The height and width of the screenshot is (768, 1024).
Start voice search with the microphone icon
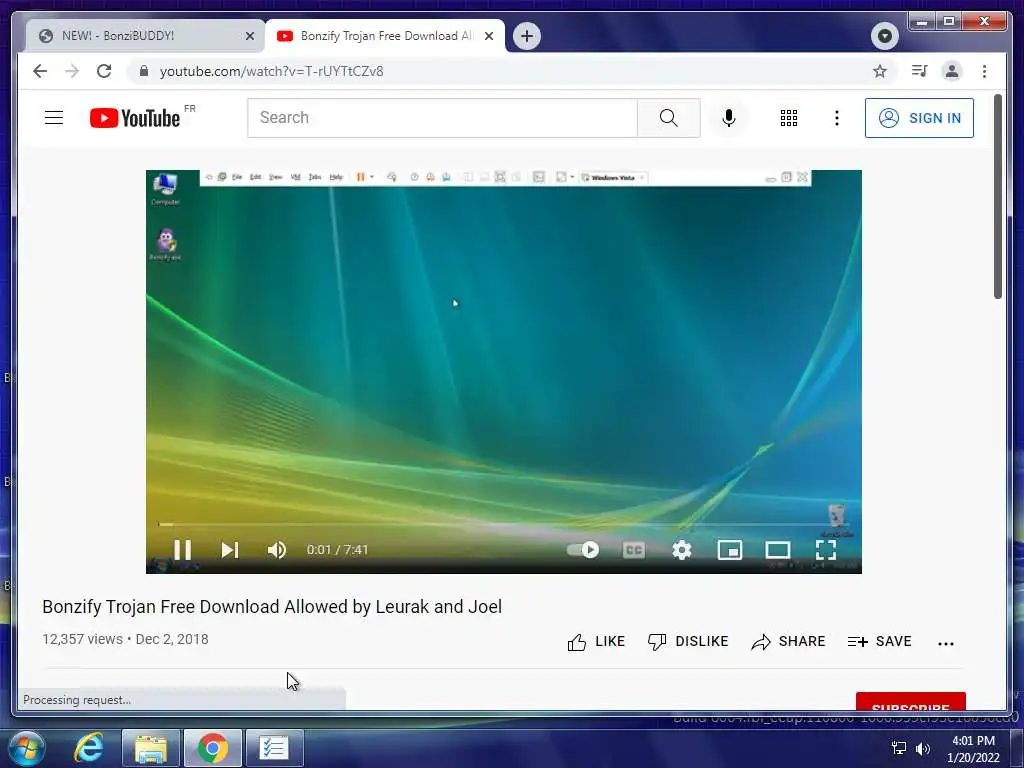click(x=729, y=118)
